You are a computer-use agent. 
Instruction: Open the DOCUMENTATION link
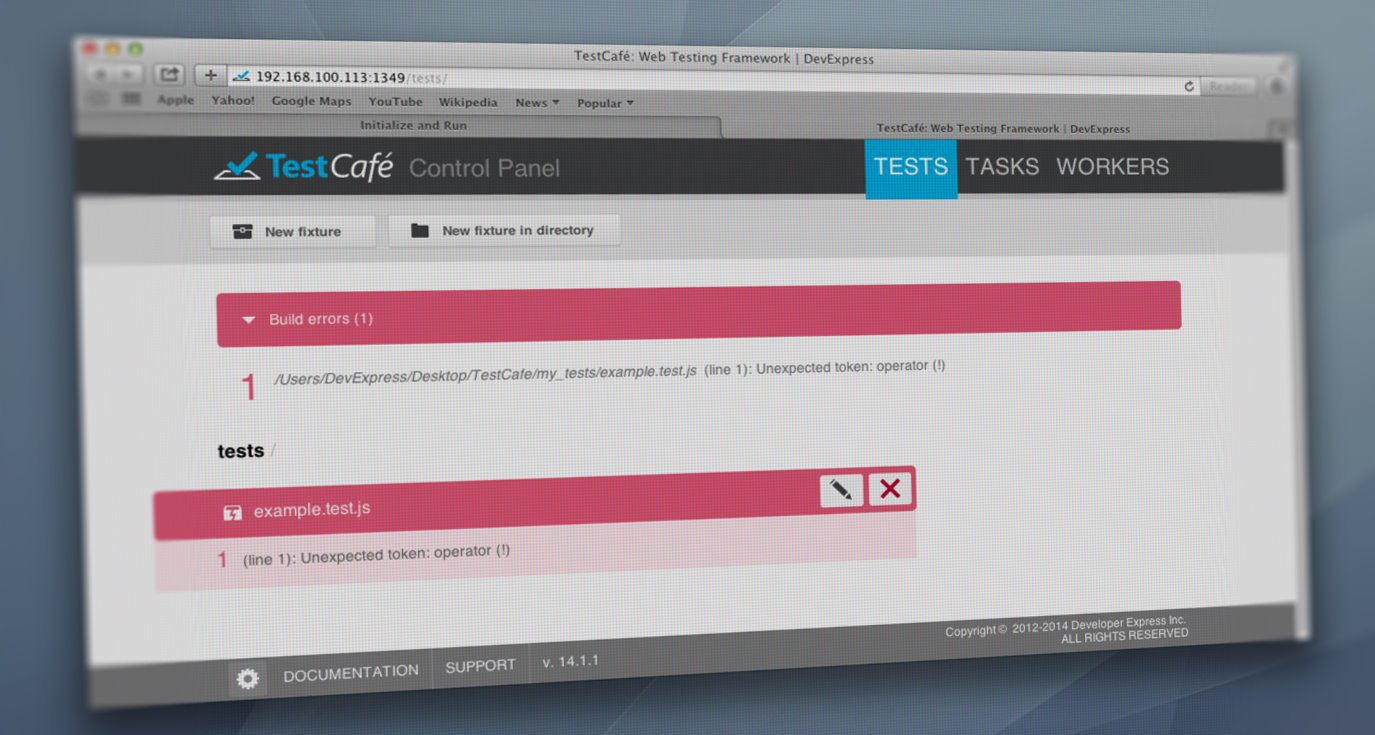pos(351,673)
